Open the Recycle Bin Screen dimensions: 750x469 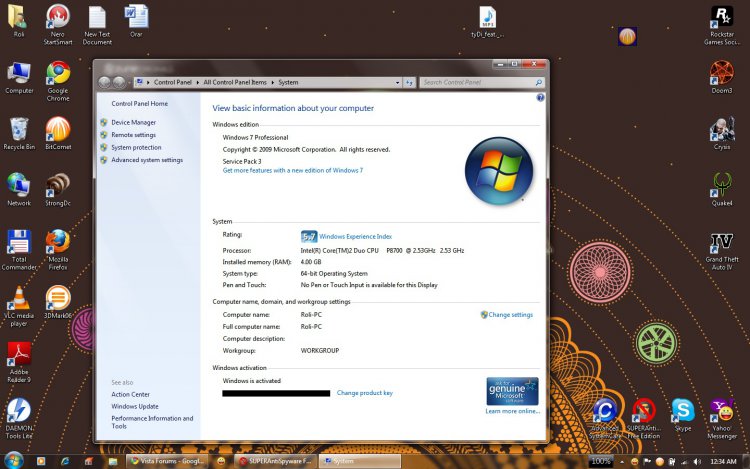click(x=19, y=133)
